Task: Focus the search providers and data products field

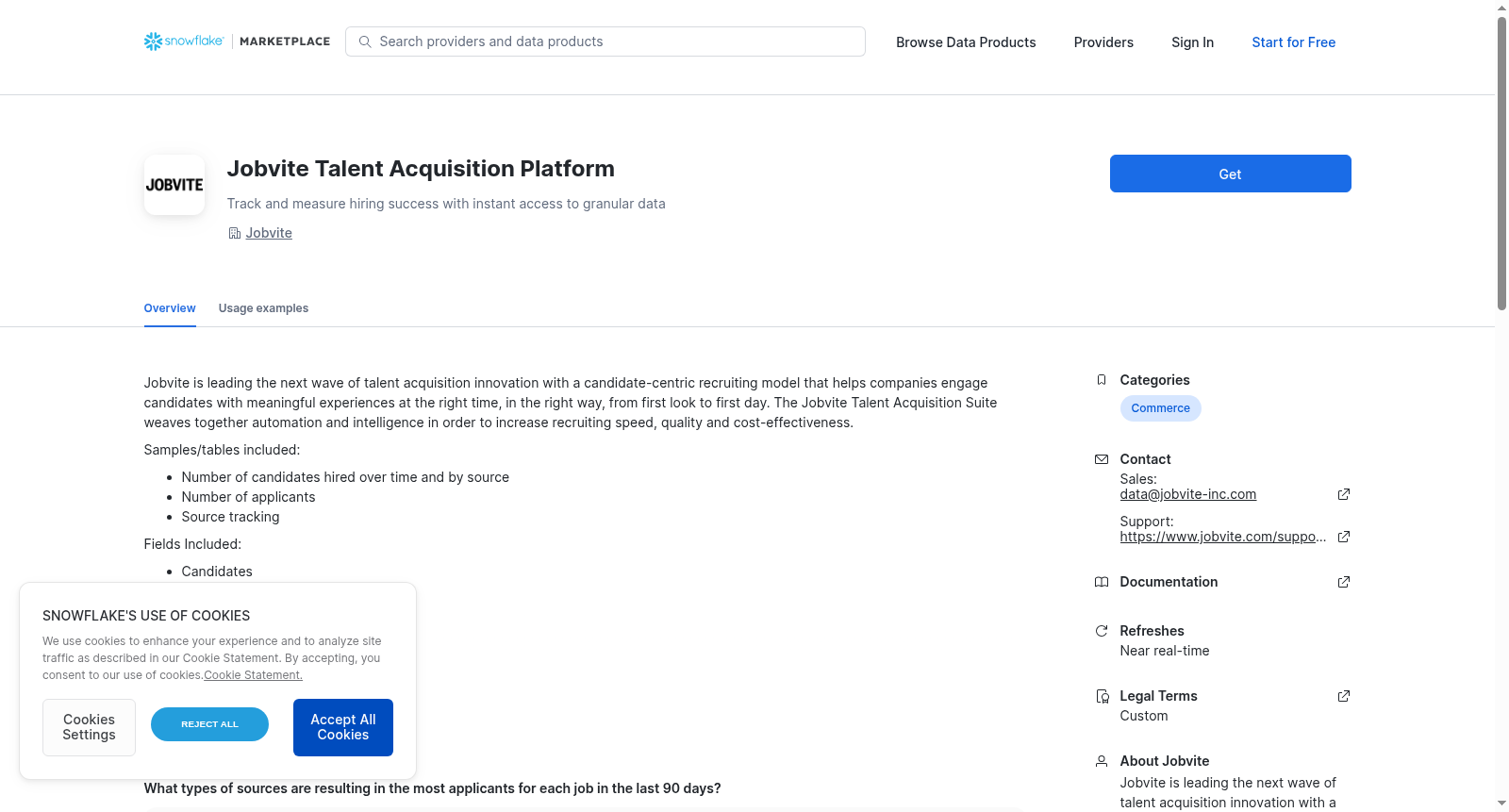Action: click(x=605, y=41)
